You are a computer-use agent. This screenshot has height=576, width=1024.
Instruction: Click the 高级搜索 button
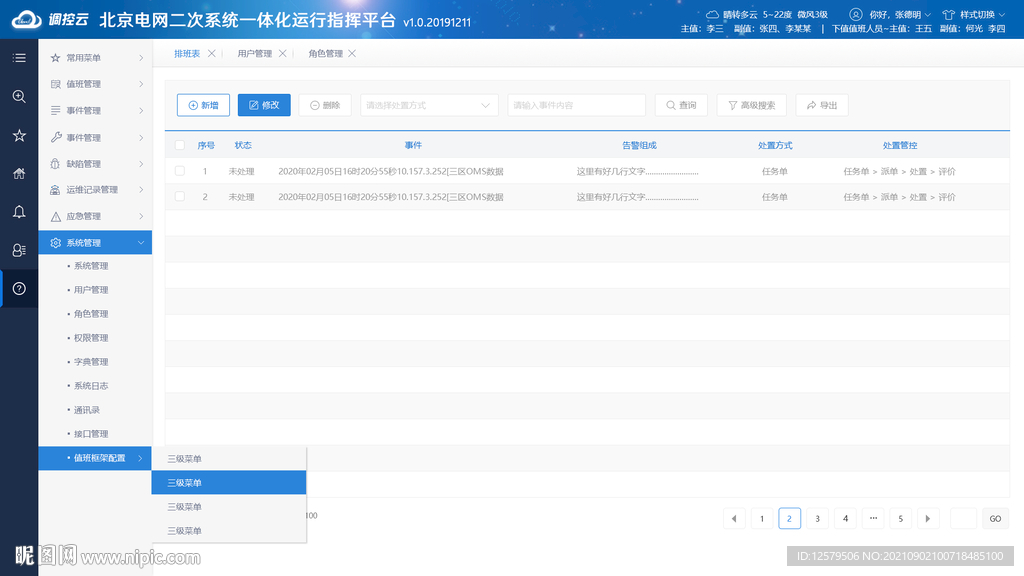point(751,105)
